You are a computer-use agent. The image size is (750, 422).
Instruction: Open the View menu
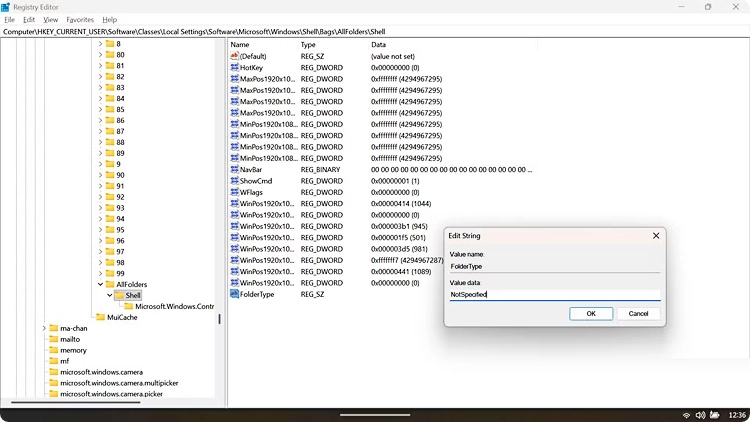(50, 20)
